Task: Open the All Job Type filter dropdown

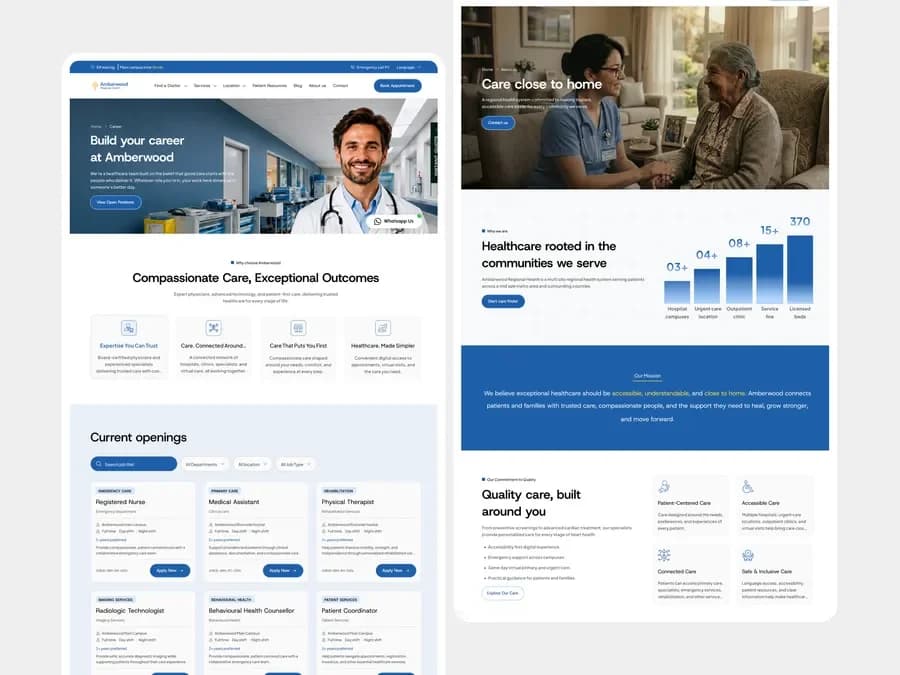Action: click(295, 464)
